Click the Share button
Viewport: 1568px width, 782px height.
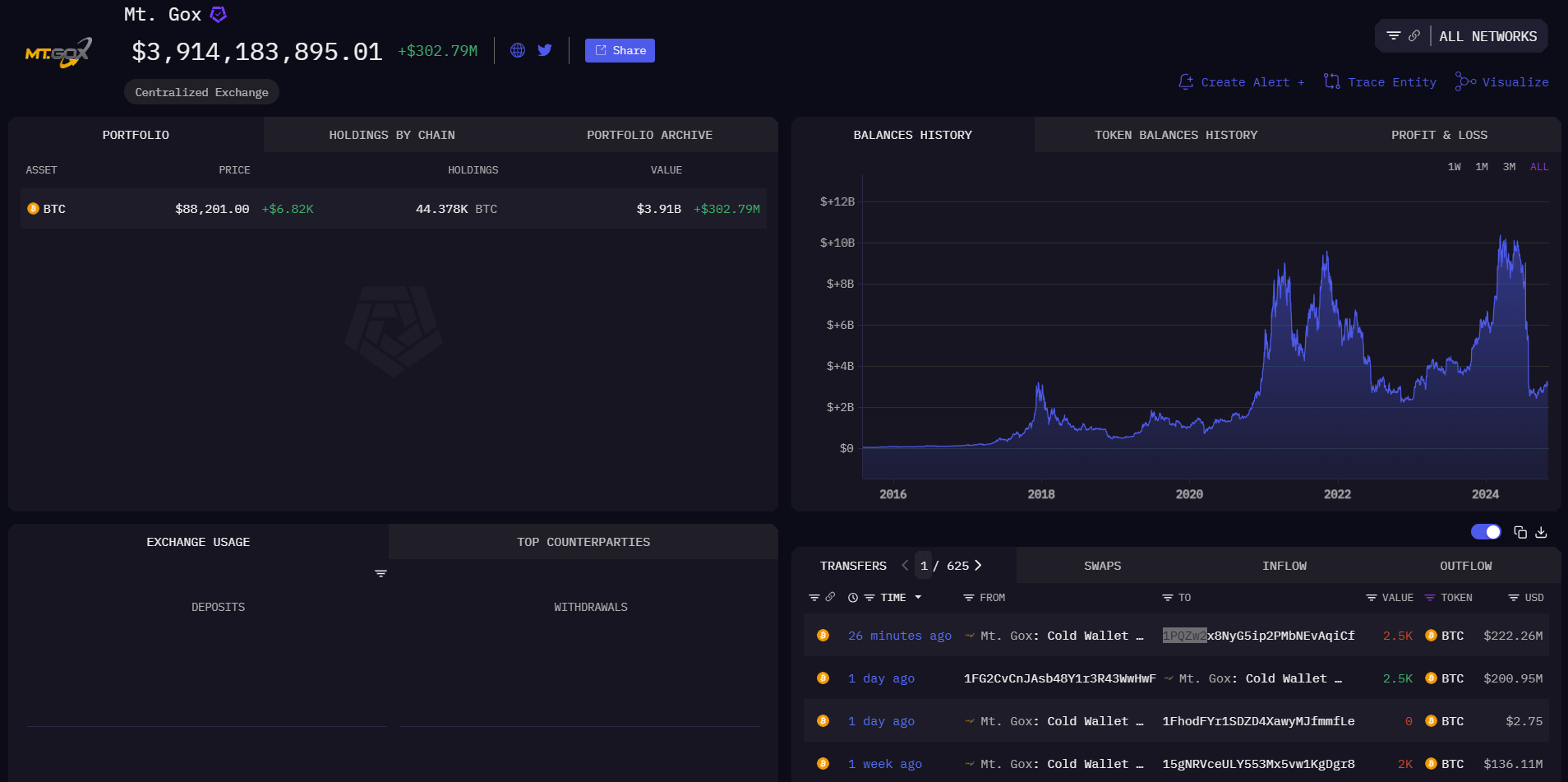[x=620, y=50]
